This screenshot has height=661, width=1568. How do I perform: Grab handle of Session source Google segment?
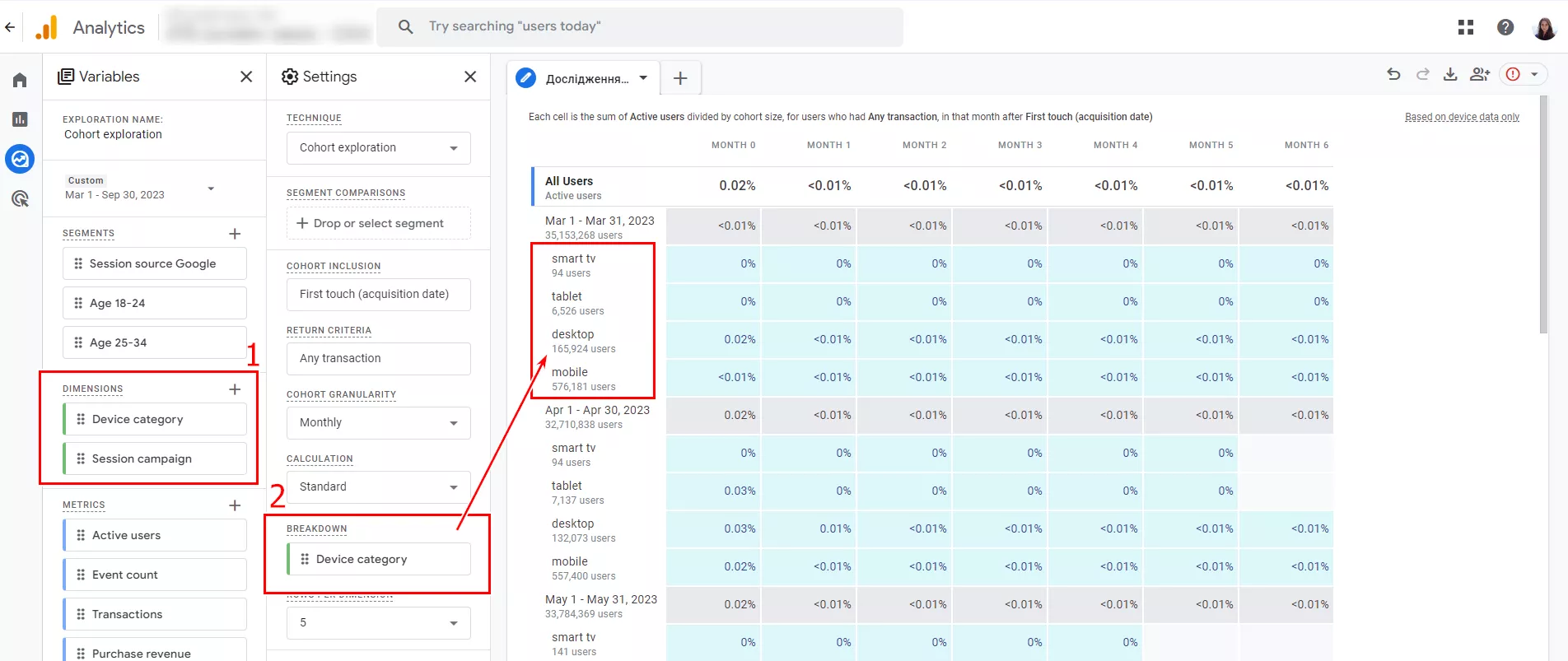(x=78, y=263)
